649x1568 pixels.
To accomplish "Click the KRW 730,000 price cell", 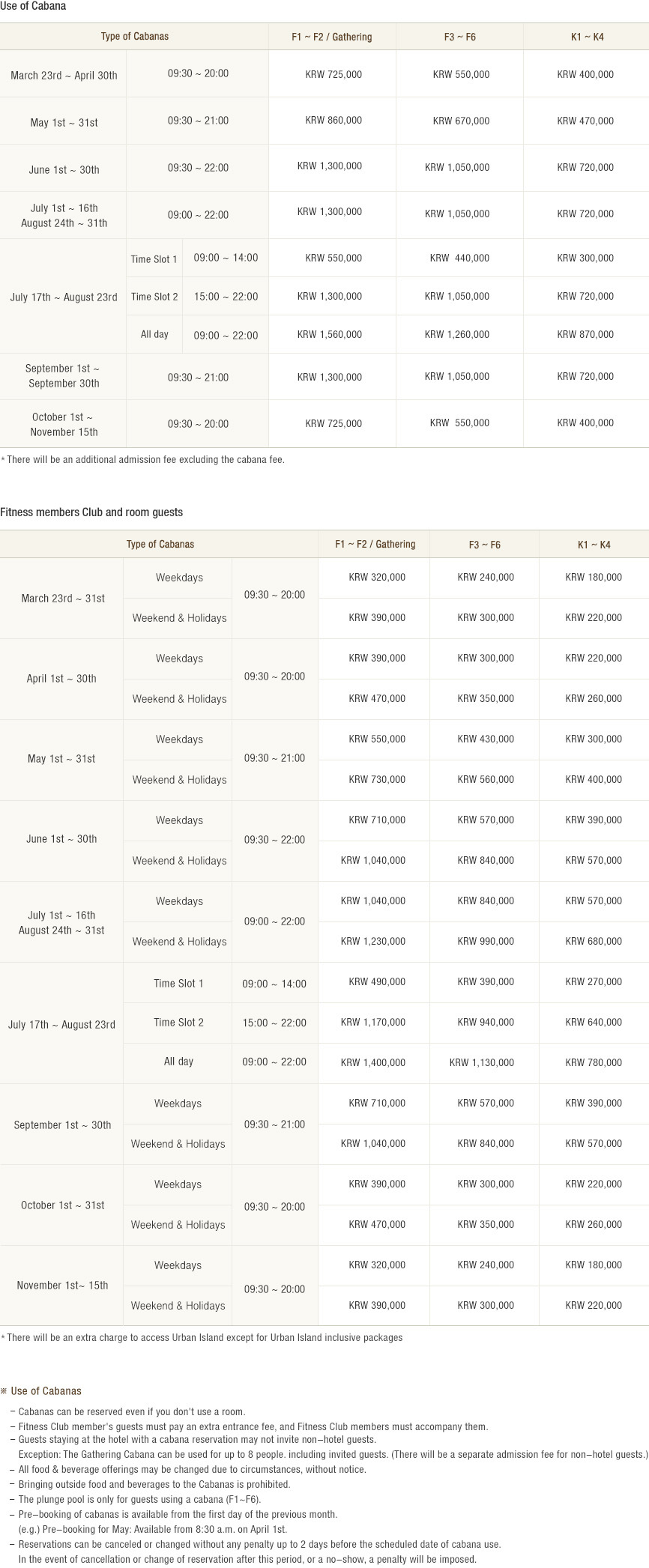I will tap(377, 780).
